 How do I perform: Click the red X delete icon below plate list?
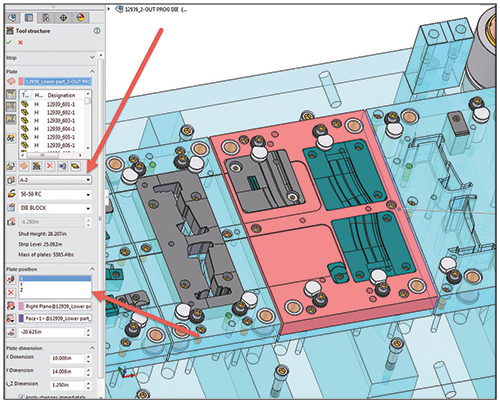[50, 166]
